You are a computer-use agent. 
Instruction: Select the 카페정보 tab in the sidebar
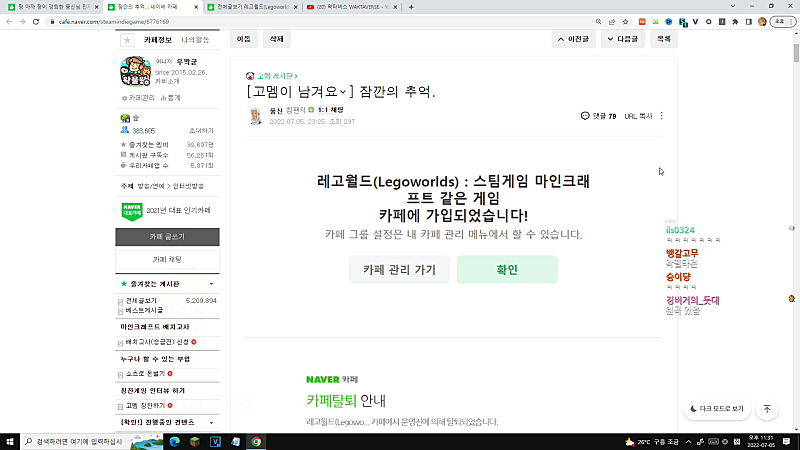point(158,40)
